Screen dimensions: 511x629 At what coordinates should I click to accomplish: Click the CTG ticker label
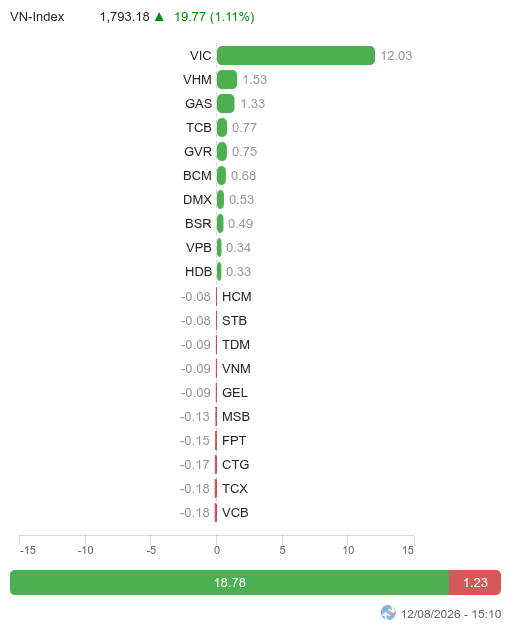click(x=235, y=465)
